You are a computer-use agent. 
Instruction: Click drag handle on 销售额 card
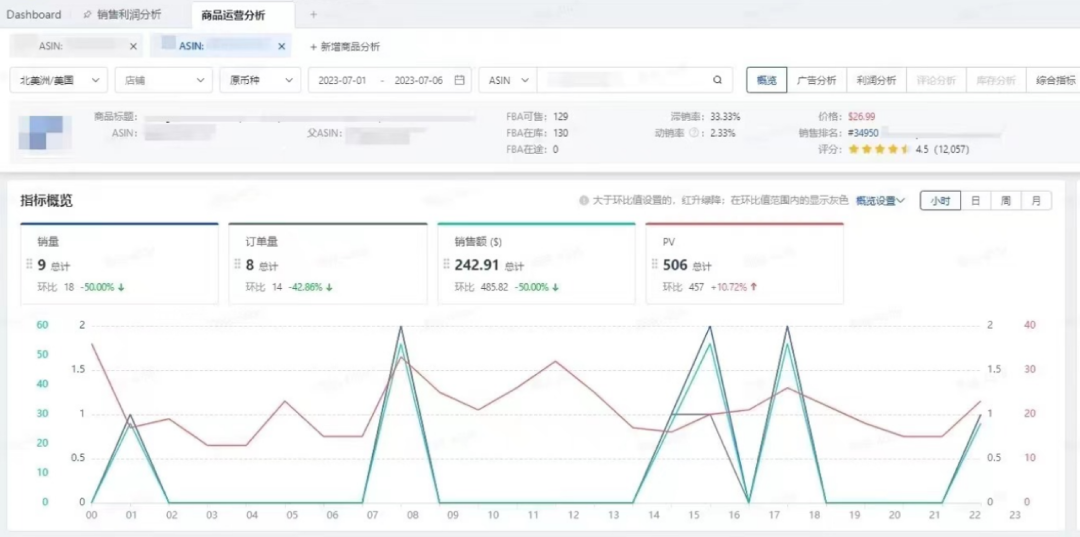pyautogui.click(x=446, y=264)
